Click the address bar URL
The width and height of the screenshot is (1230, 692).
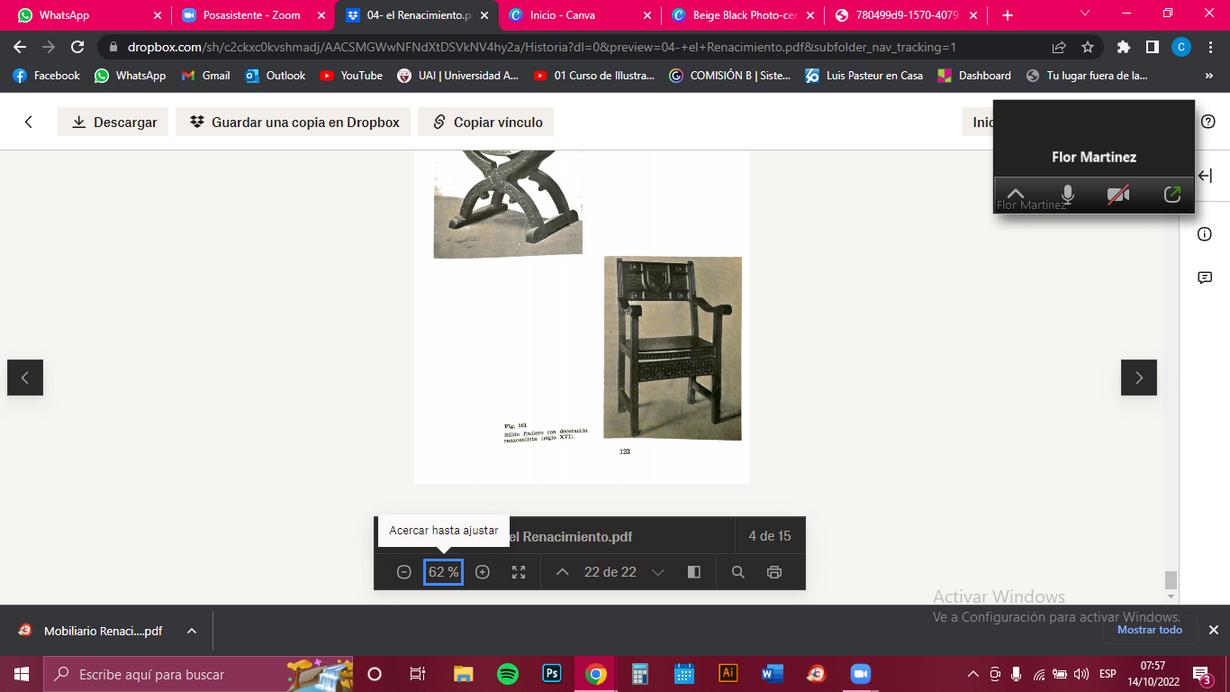click(x=541, y=47)
